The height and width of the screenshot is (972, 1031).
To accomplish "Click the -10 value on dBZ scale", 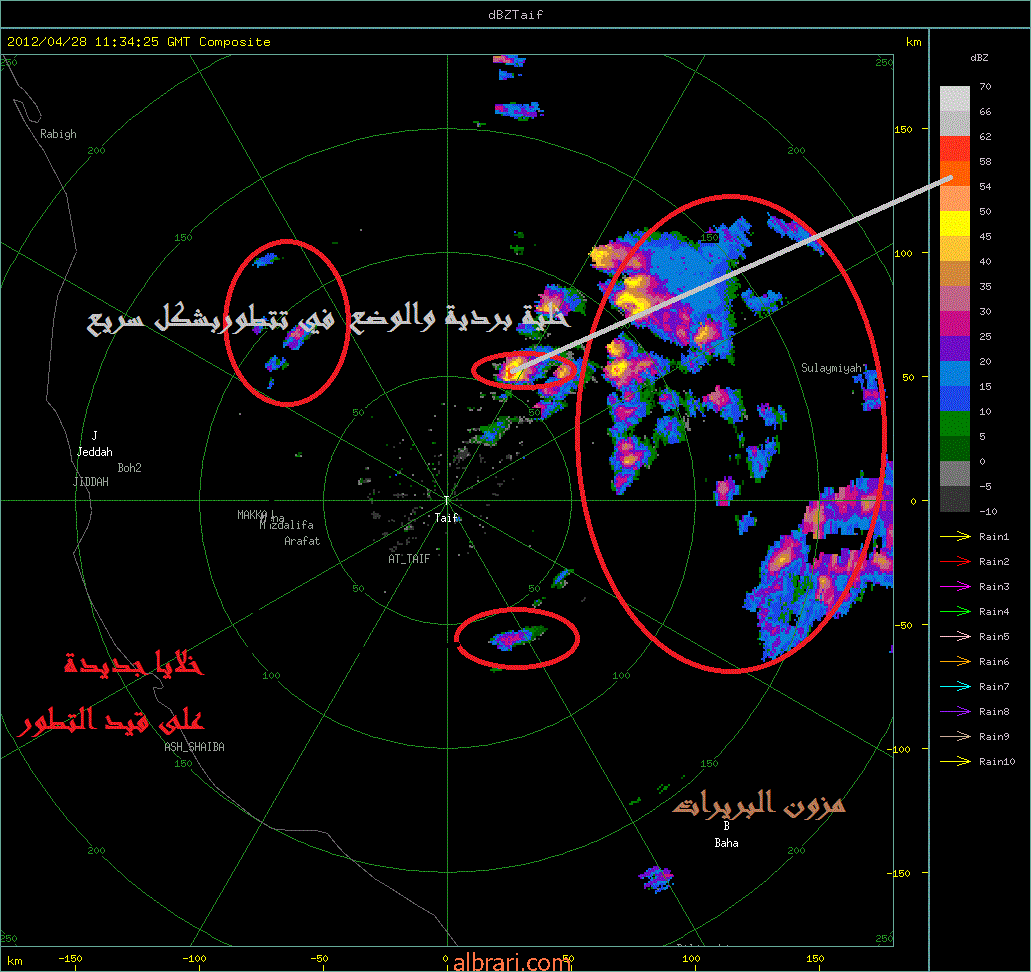I will [988, 511].
